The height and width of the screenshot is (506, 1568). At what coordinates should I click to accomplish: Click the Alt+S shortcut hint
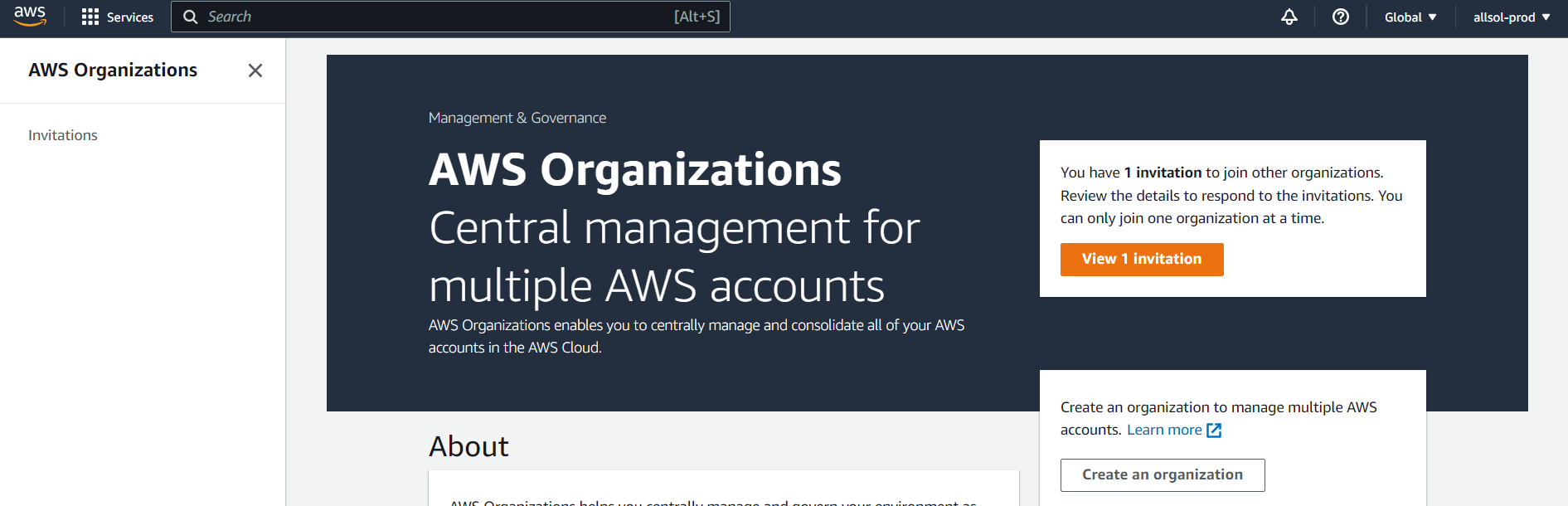[x=697, y=17]
